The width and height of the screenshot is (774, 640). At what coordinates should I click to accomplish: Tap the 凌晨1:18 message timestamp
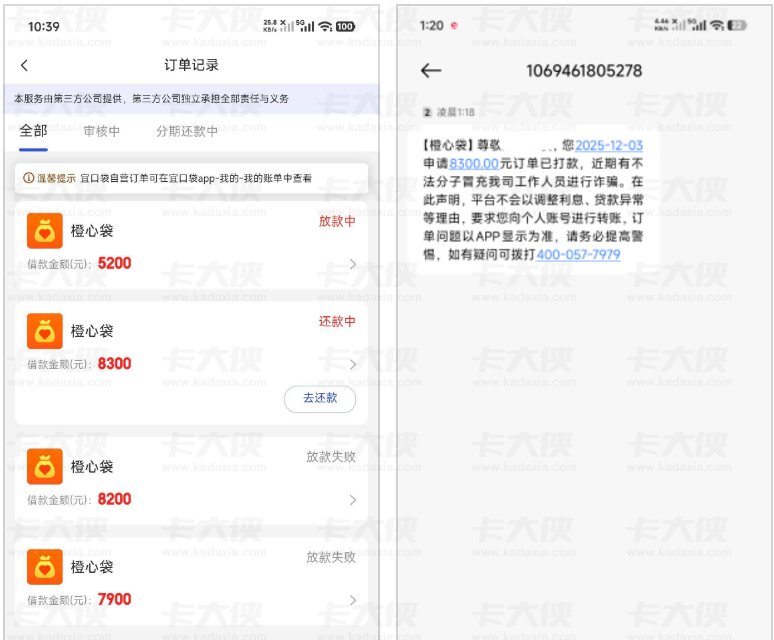click(455, 113)
